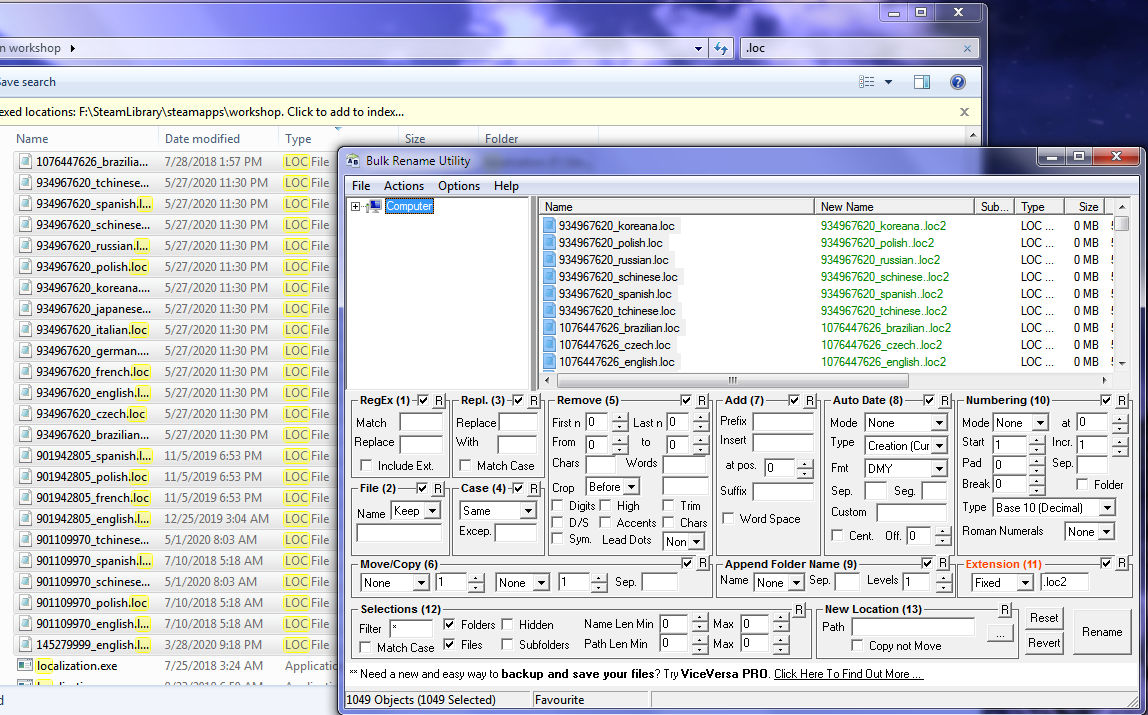Click the Computer tree icon
Image resolution: width=1148 pixels, height=715 pixels.
(375, 206)
